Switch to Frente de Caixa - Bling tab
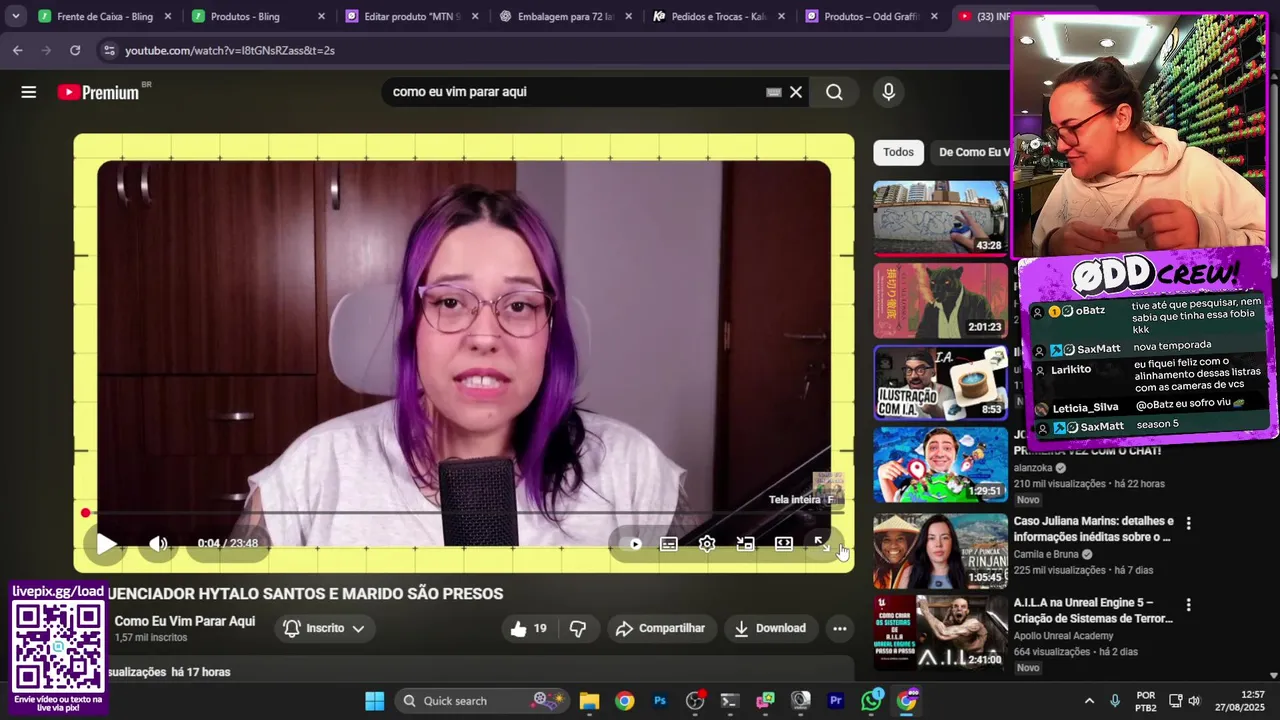 (105, 17)
